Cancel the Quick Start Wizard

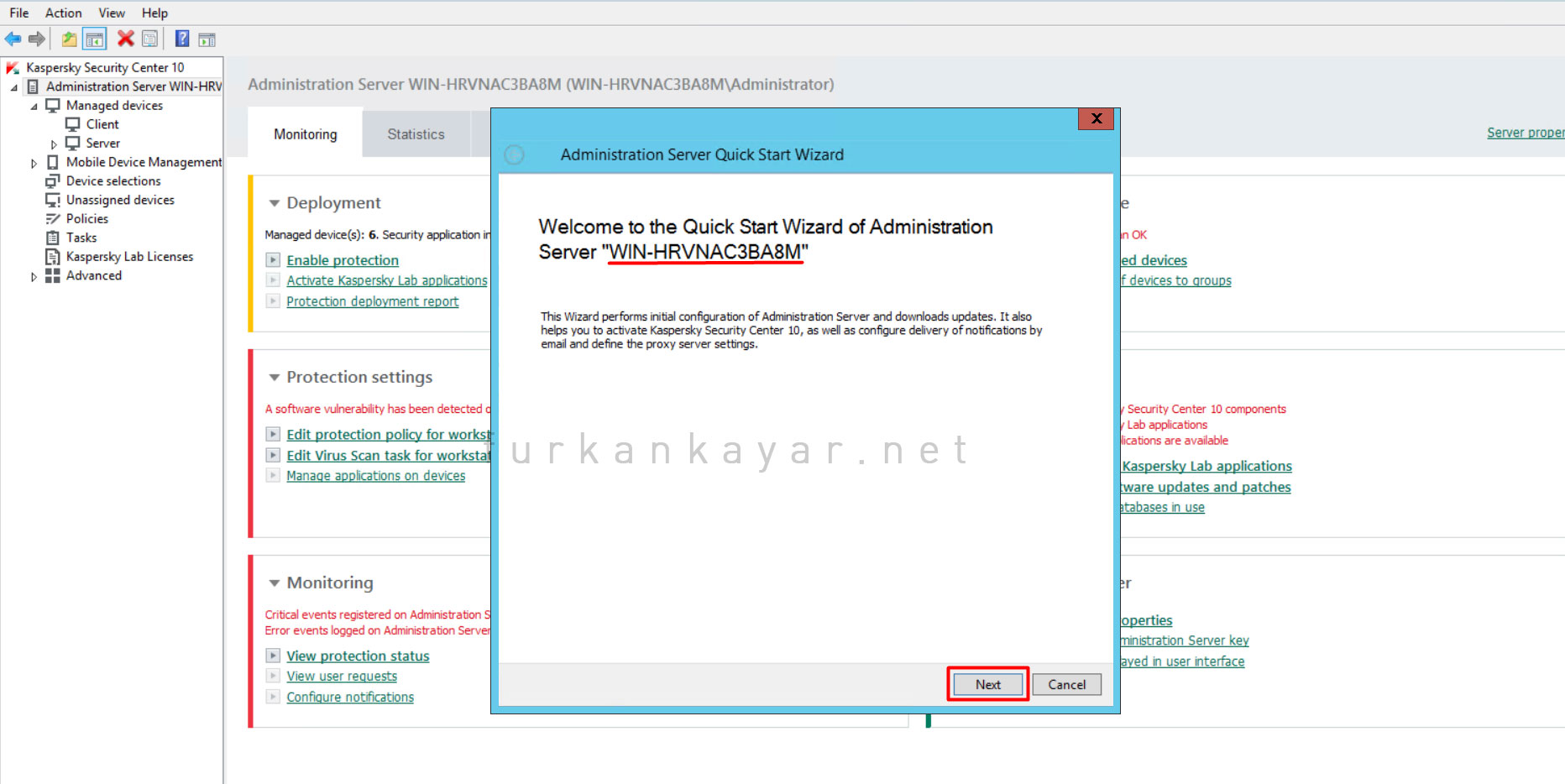tap(1065, 684)
